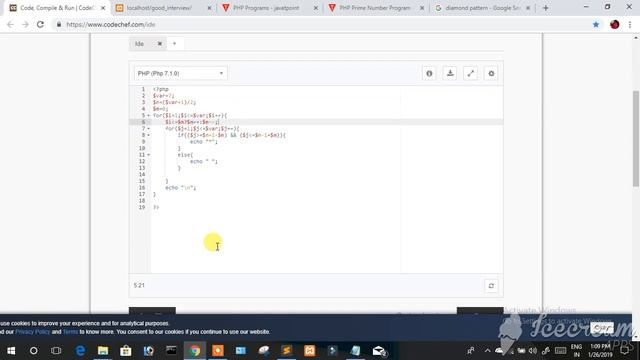The image size is (640, 360).
Task: Launch Microsoft Edge from taskbar
Action: (80, 351)
